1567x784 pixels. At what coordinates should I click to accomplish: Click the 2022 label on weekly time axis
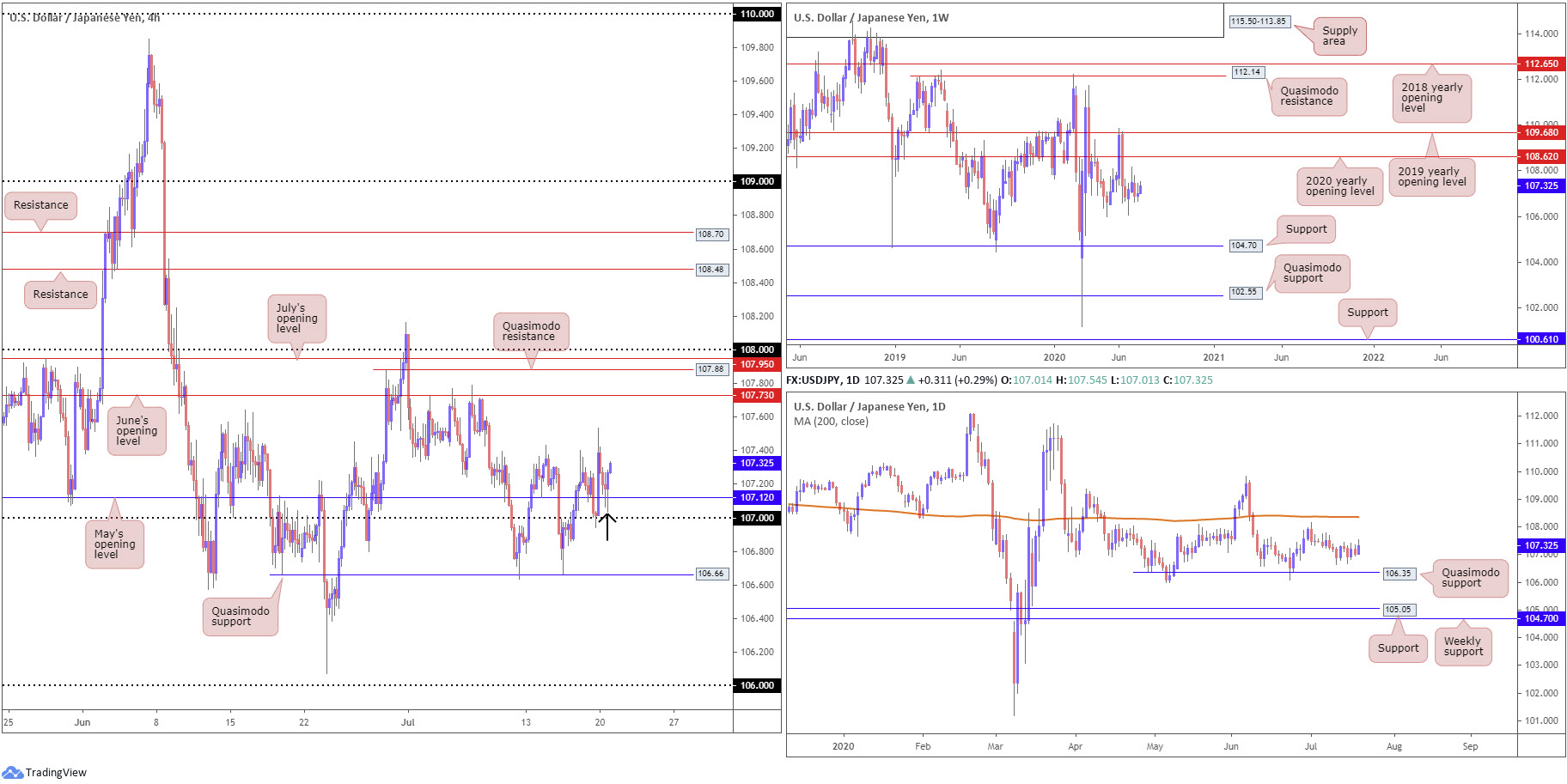(1374, 357)
